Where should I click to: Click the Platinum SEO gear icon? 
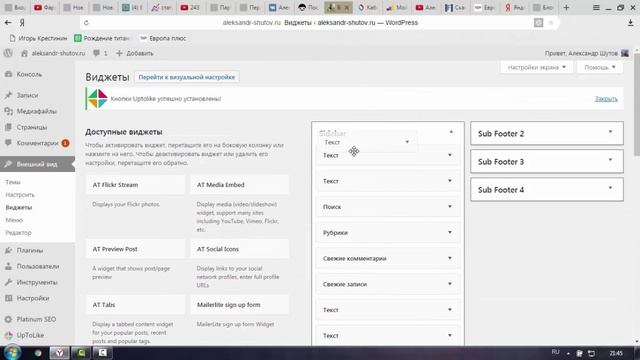(8, 319)
